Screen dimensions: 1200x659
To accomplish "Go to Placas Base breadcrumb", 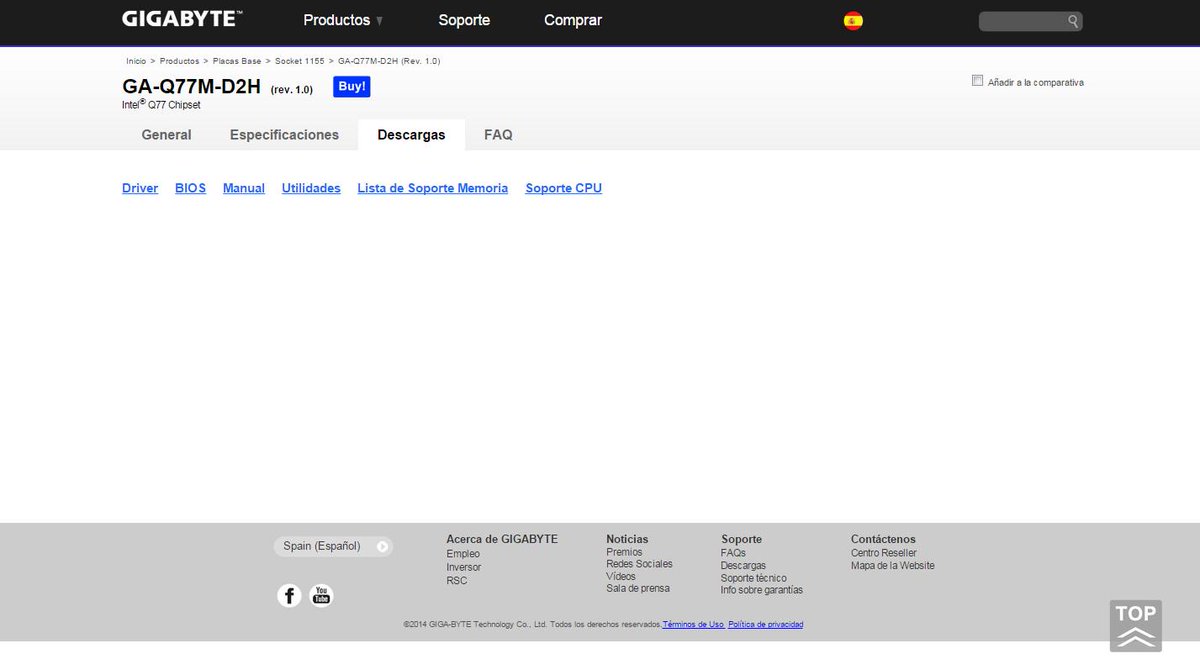I will 237,61.
